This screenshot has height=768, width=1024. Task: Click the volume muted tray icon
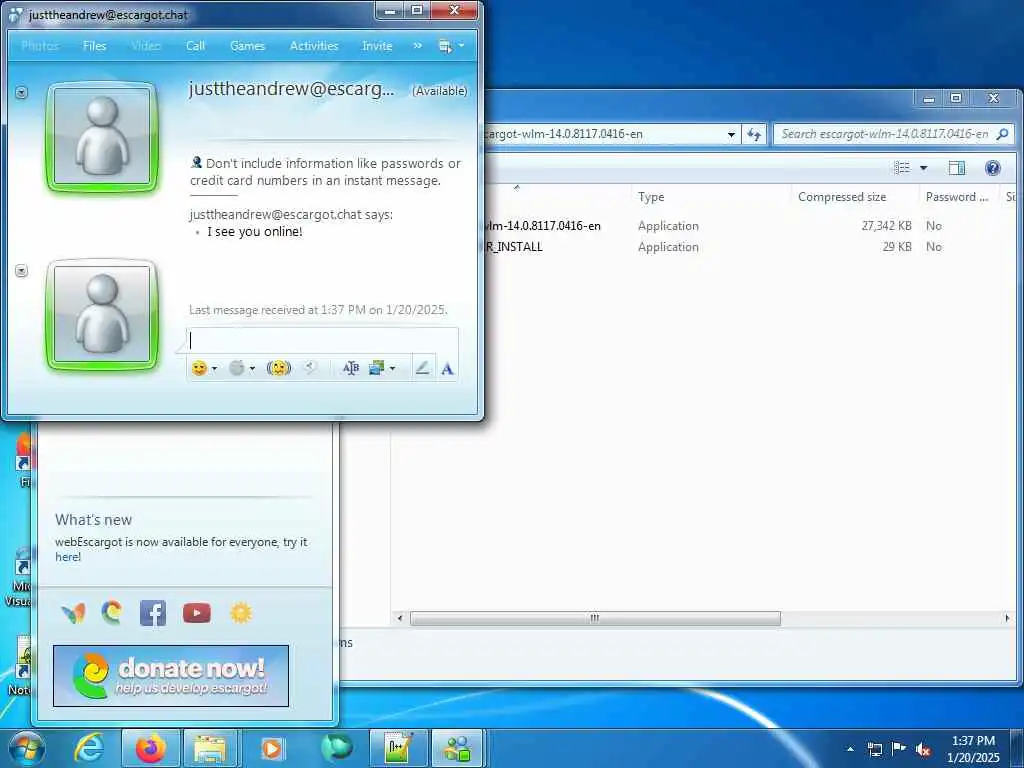(x=923, y=750)
